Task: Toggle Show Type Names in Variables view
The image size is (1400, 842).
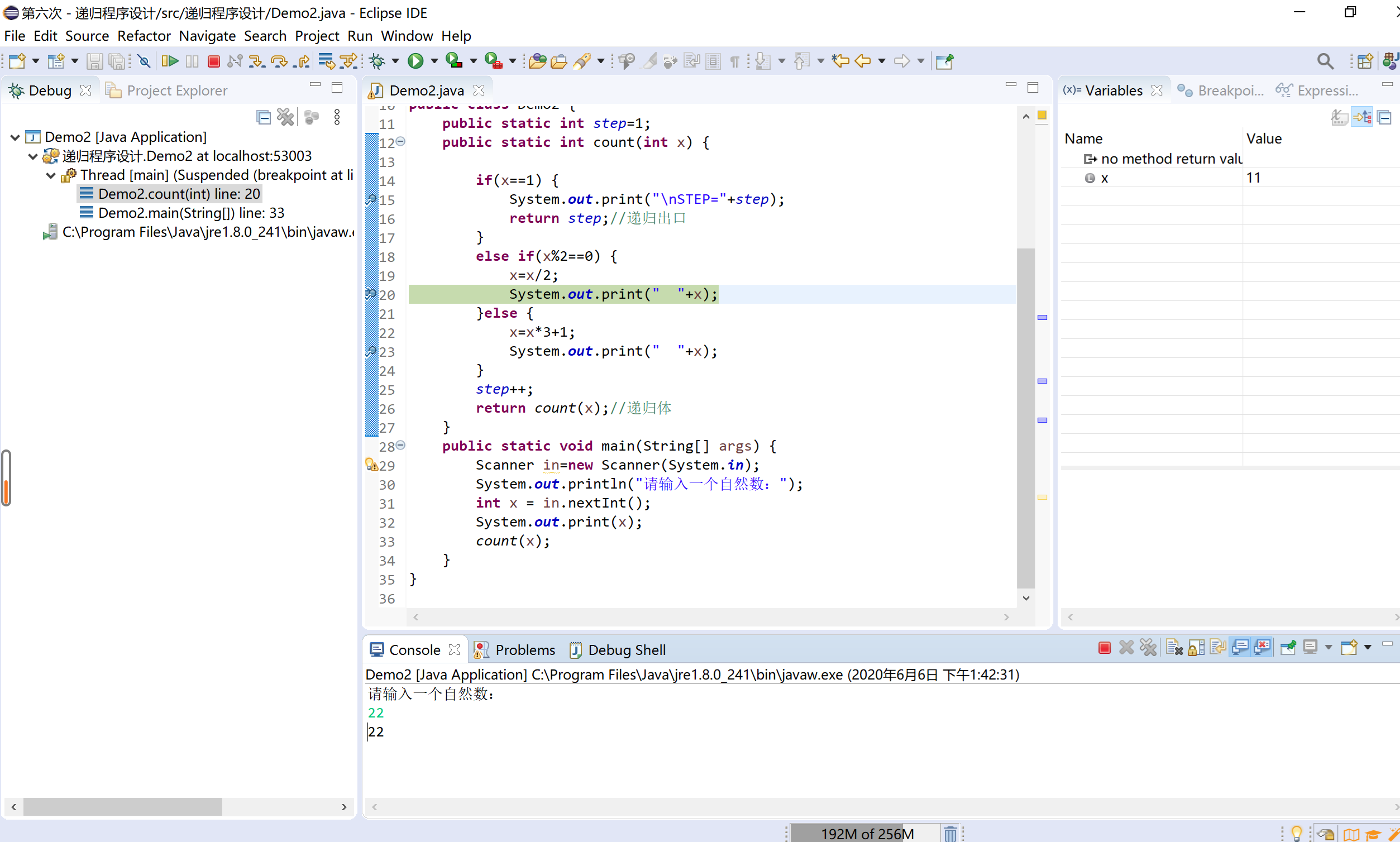Action: click(1339, 117)
